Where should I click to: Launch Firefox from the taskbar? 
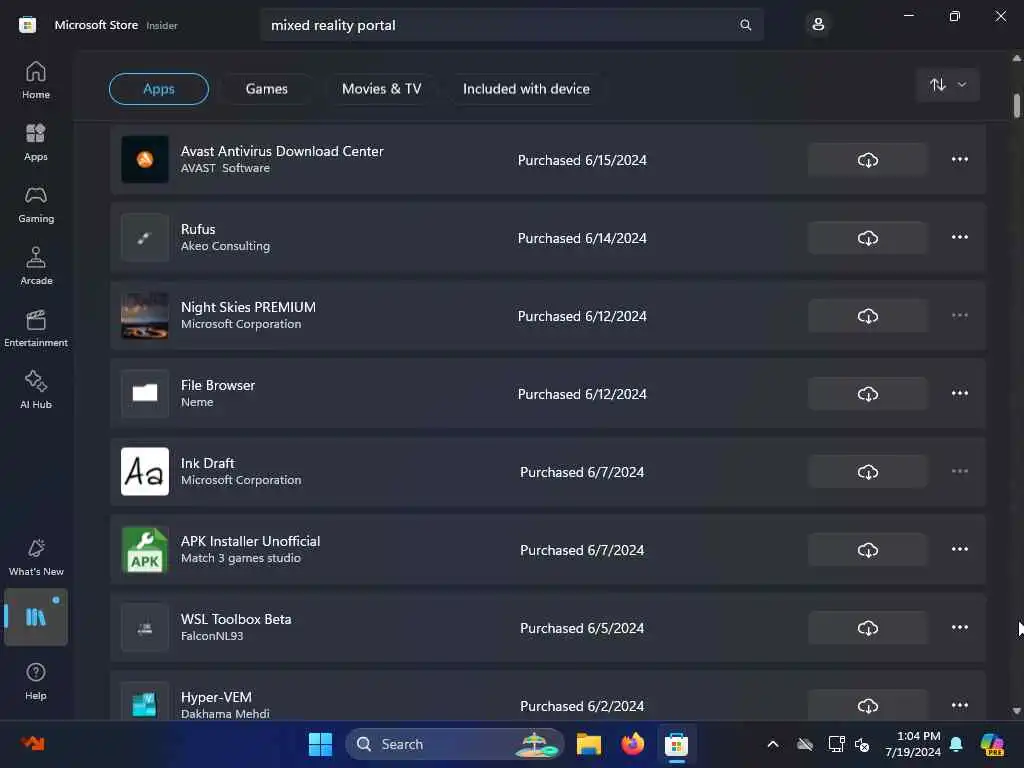click(x=632, y=744)
